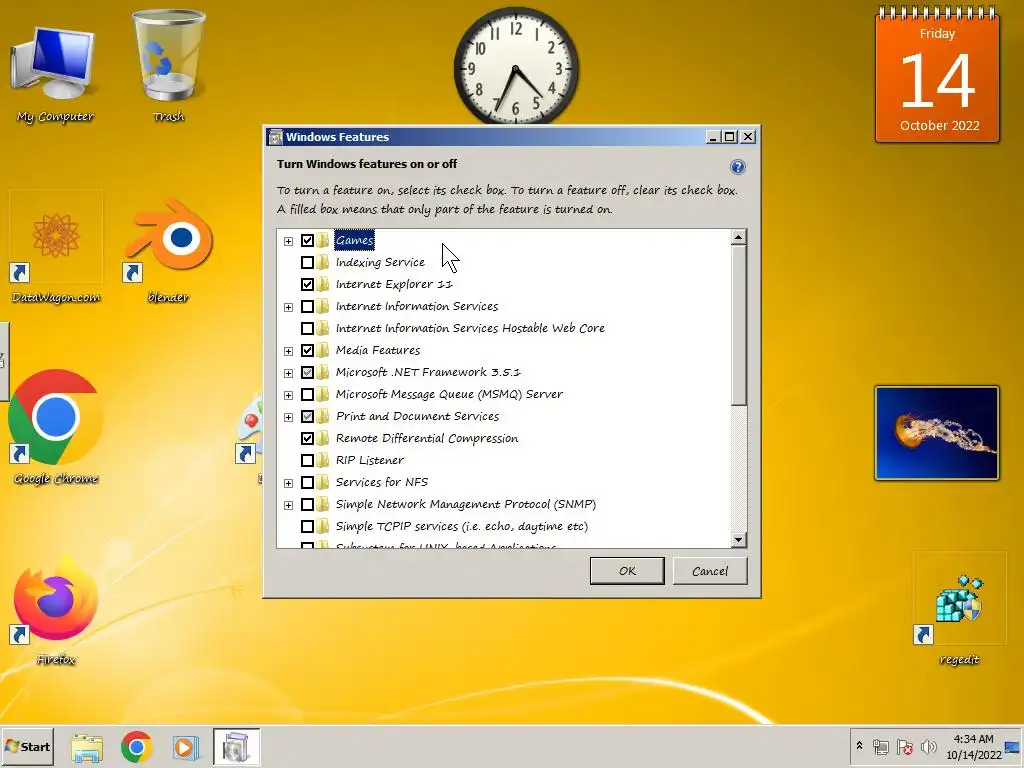The height and width of the screenshot is (768, 1024).
Task: Check IIS Hostable Web Core checkbox
Action: 307,328
